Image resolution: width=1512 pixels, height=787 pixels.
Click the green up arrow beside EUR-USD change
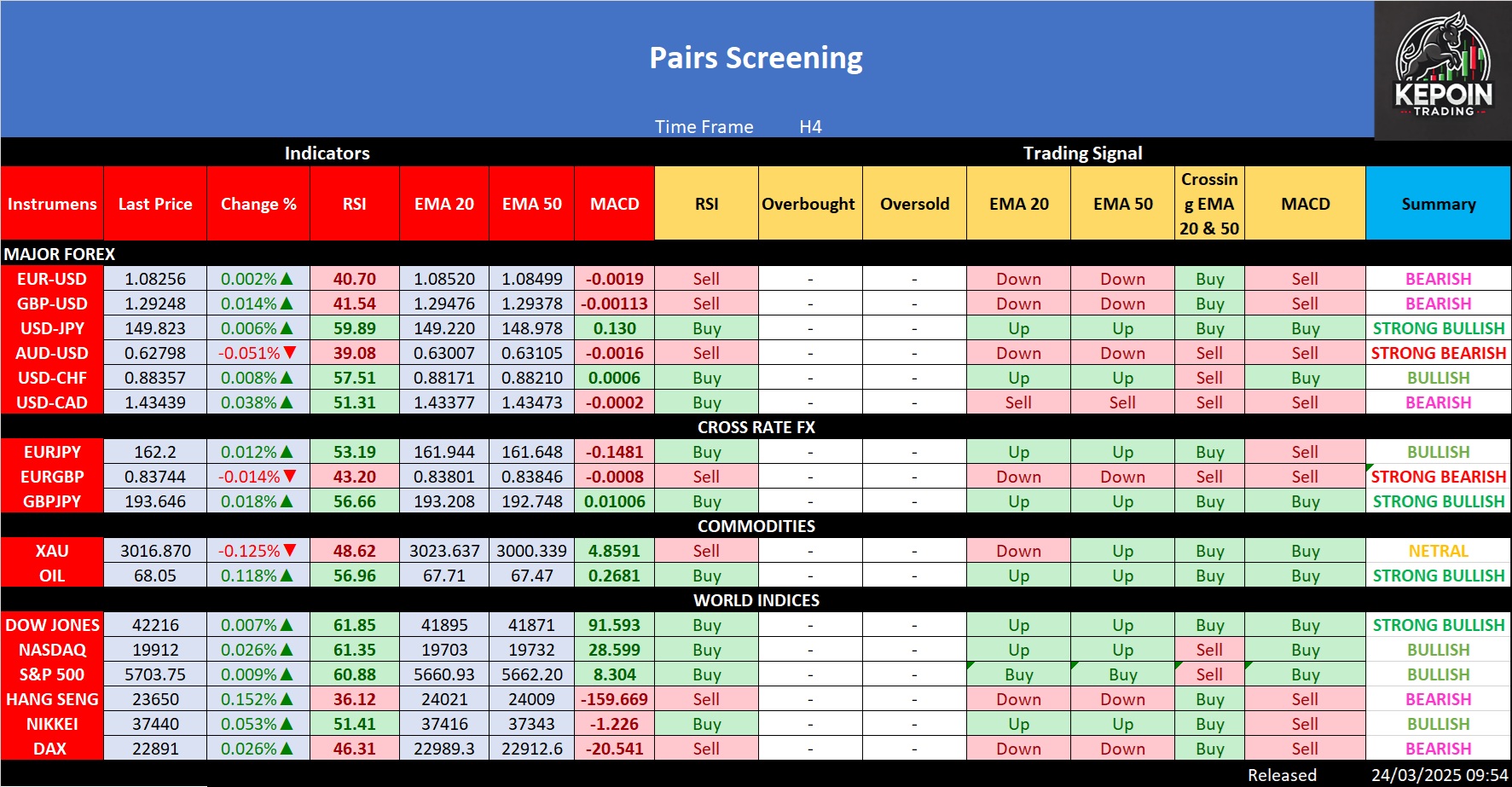[287, 279]
